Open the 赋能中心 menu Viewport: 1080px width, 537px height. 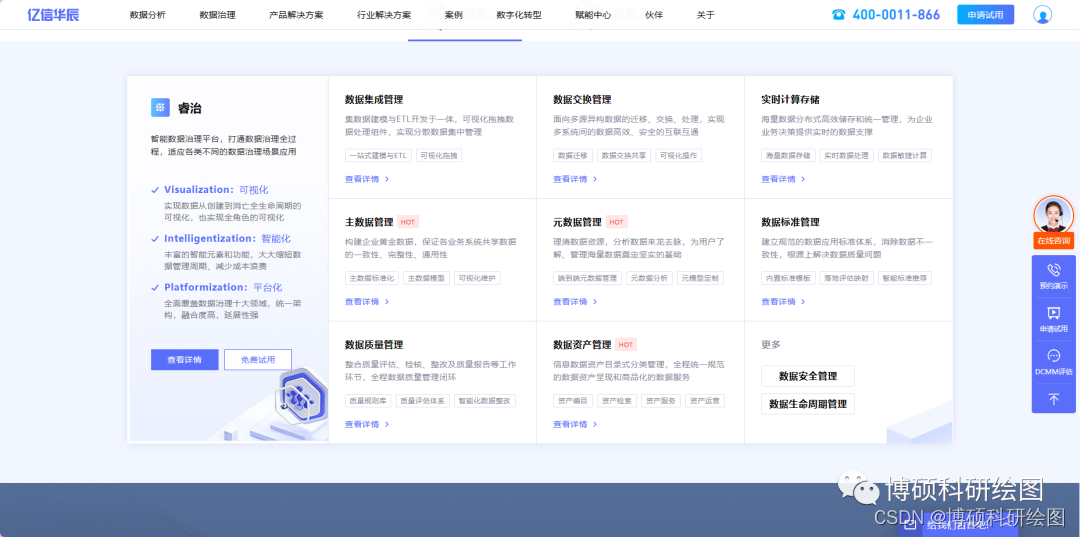pyautogui.click(x=593, y=15)
